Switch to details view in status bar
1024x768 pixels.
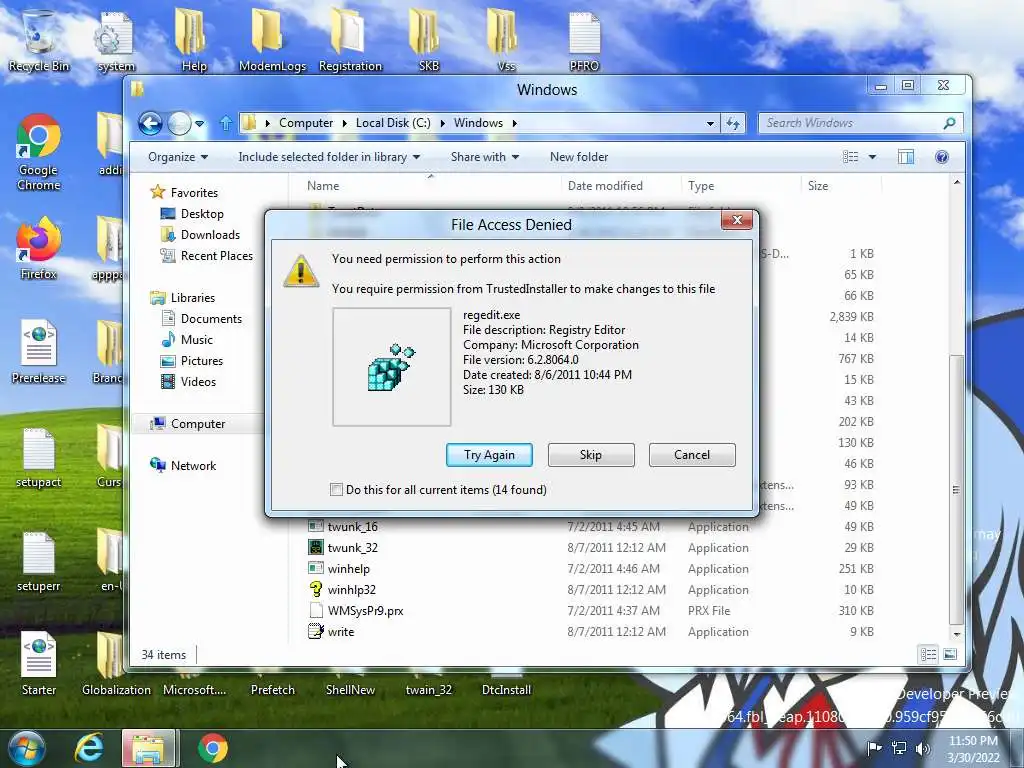coord(928,654)
